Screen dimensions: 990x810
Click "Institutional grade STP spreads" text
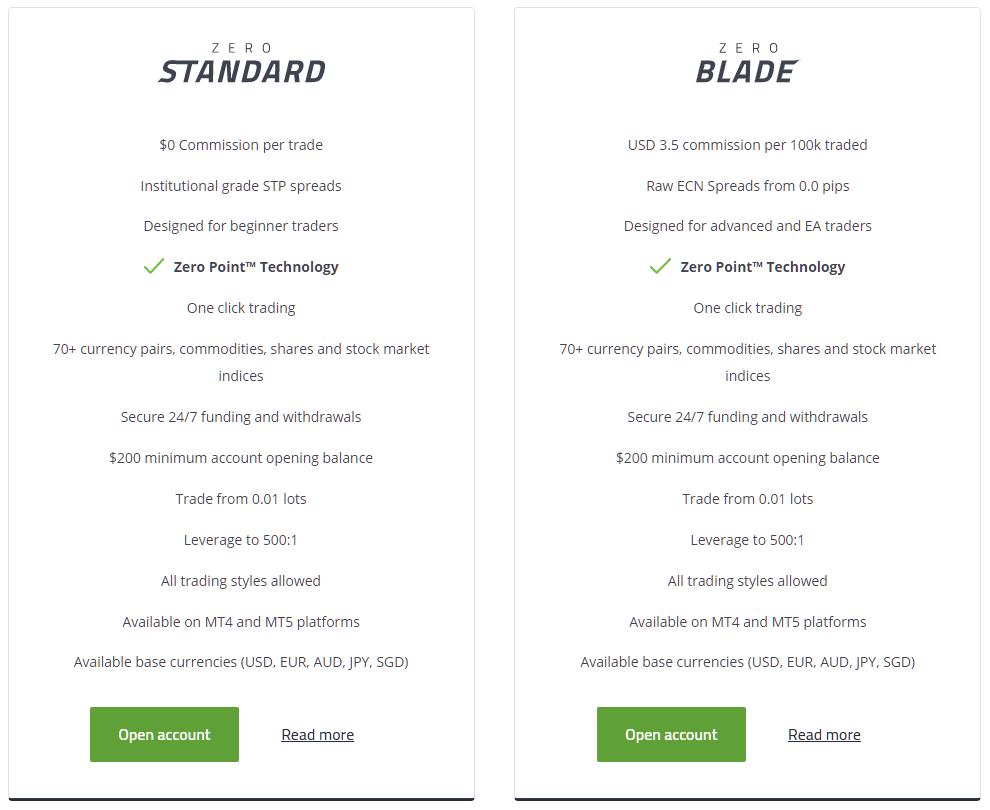coord(241,186)
